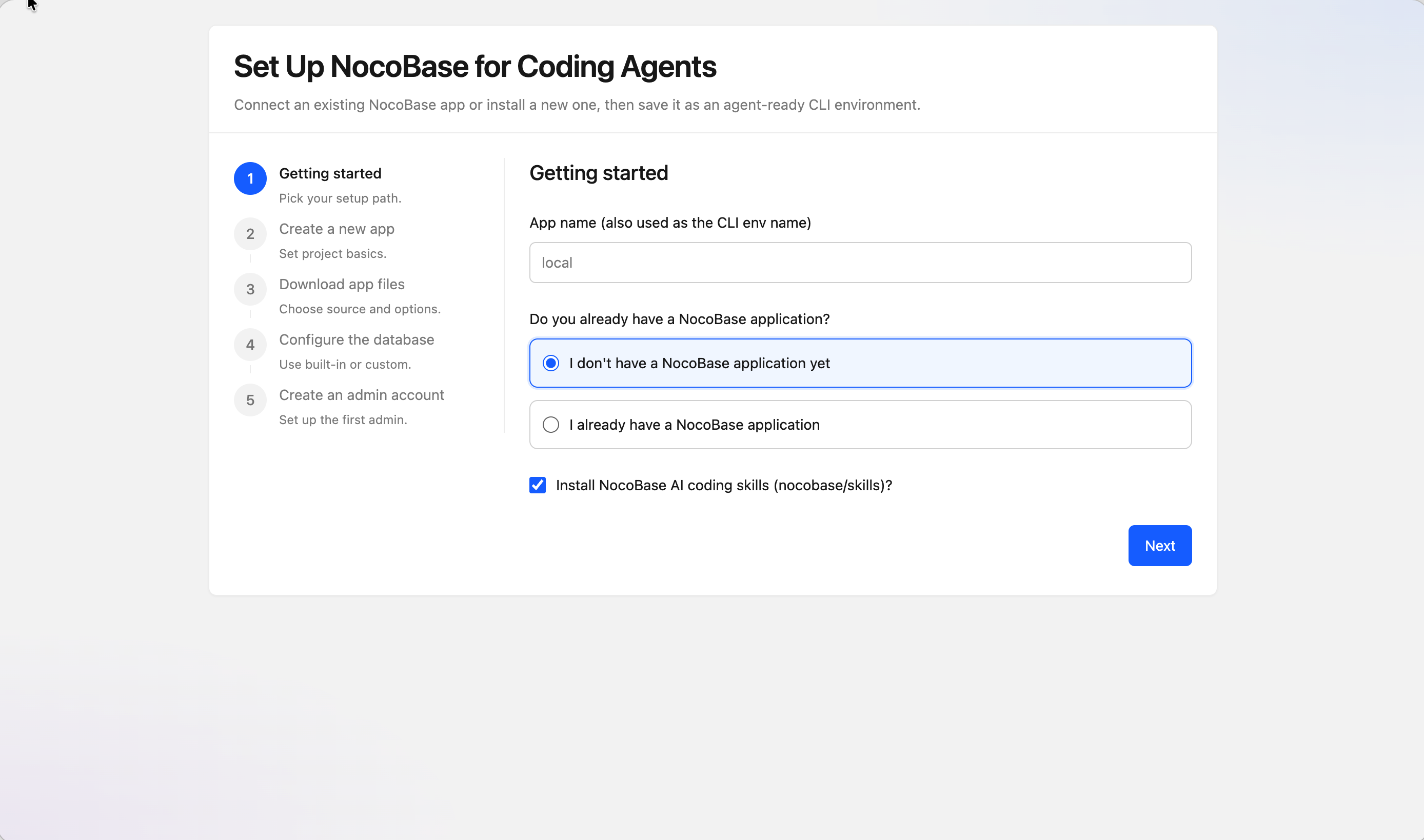Click the step 3 circle indicator
Image resolution: width=1424 pixels, height=840 pixels.
coord(250,289)
